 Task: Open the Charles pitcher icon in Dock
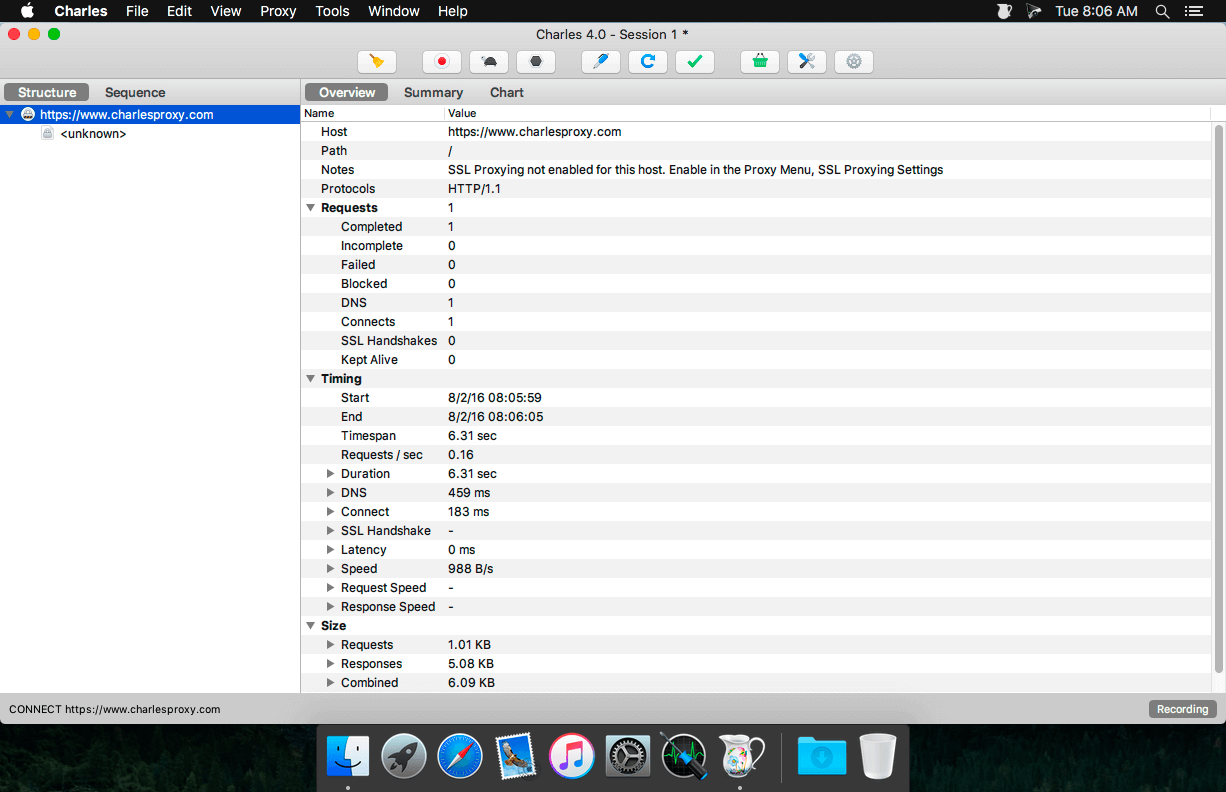(x=741, y=756)
